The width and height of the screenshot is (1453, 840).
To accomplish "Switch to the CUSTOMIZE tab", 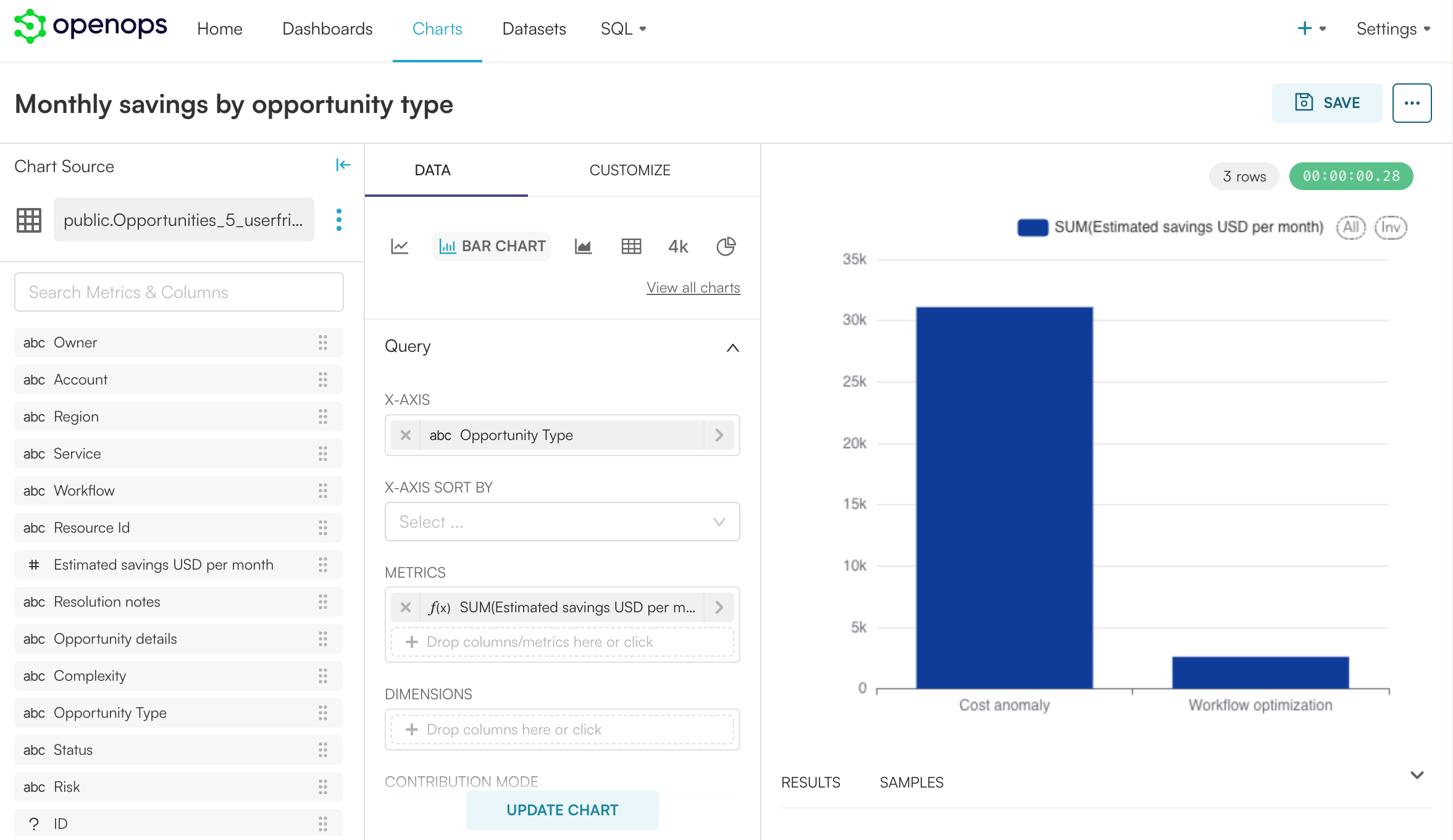I will 629,170.
